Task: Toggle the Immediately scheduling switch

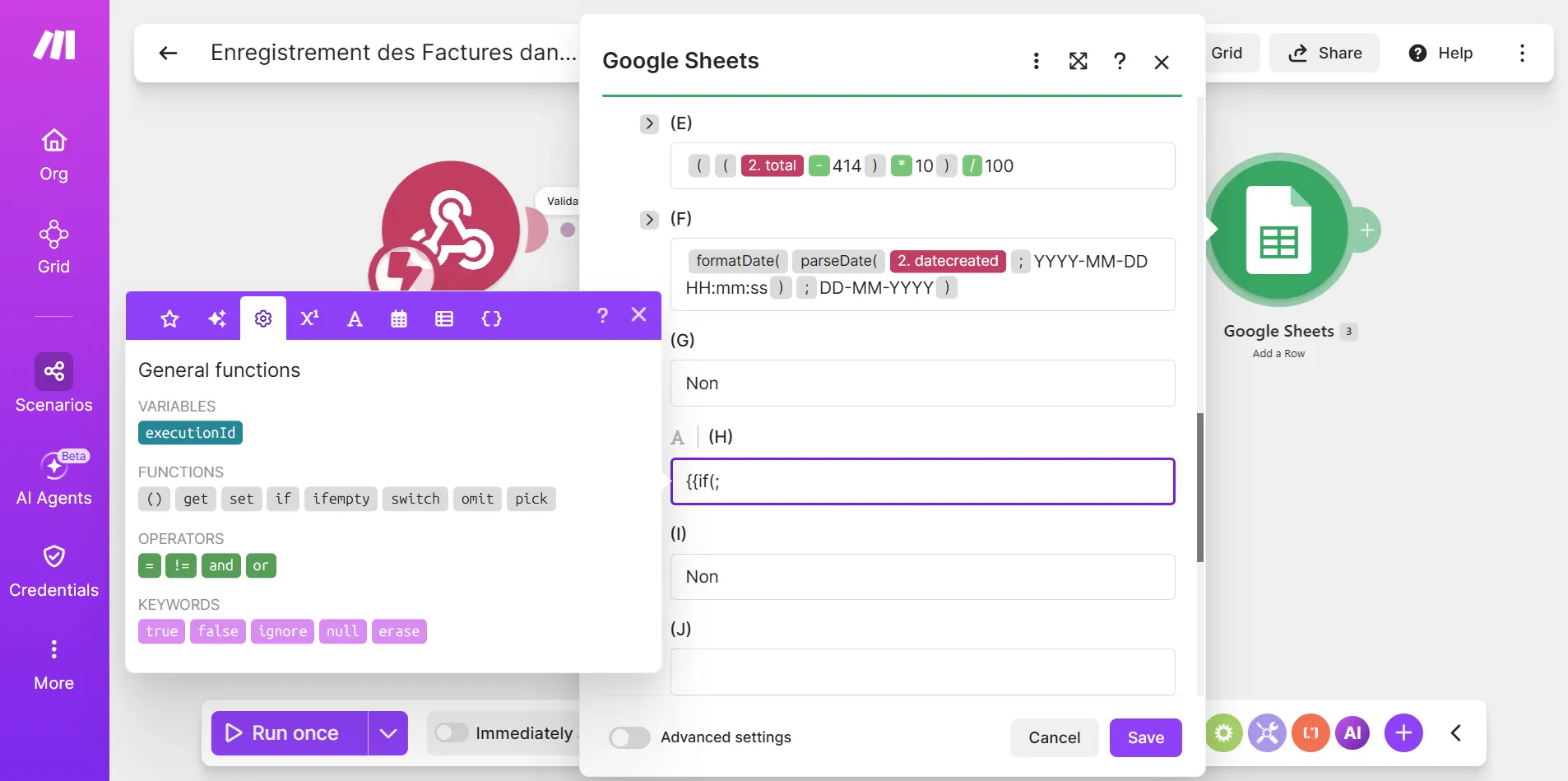Action: (x=452, y=732)
